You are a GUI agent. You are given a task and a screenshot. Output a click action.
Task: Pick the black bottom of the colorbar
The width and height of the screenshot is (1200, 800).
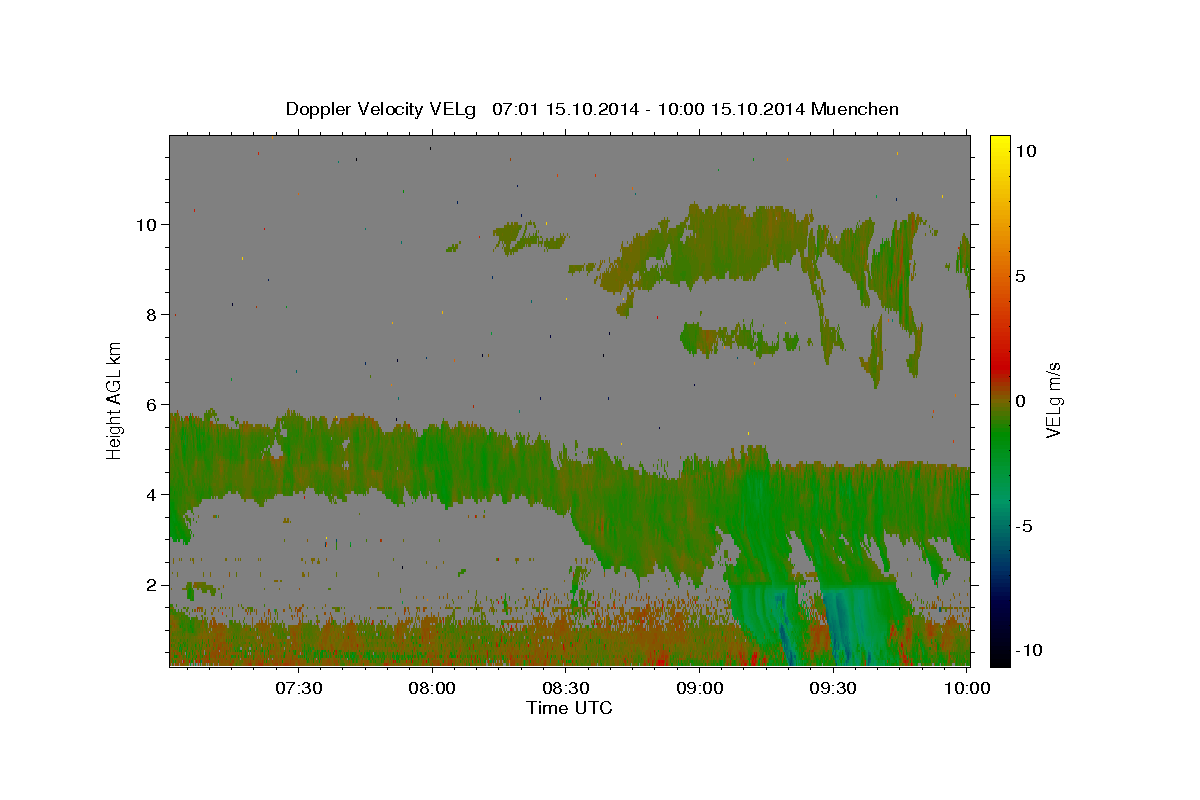click(999, 655)
